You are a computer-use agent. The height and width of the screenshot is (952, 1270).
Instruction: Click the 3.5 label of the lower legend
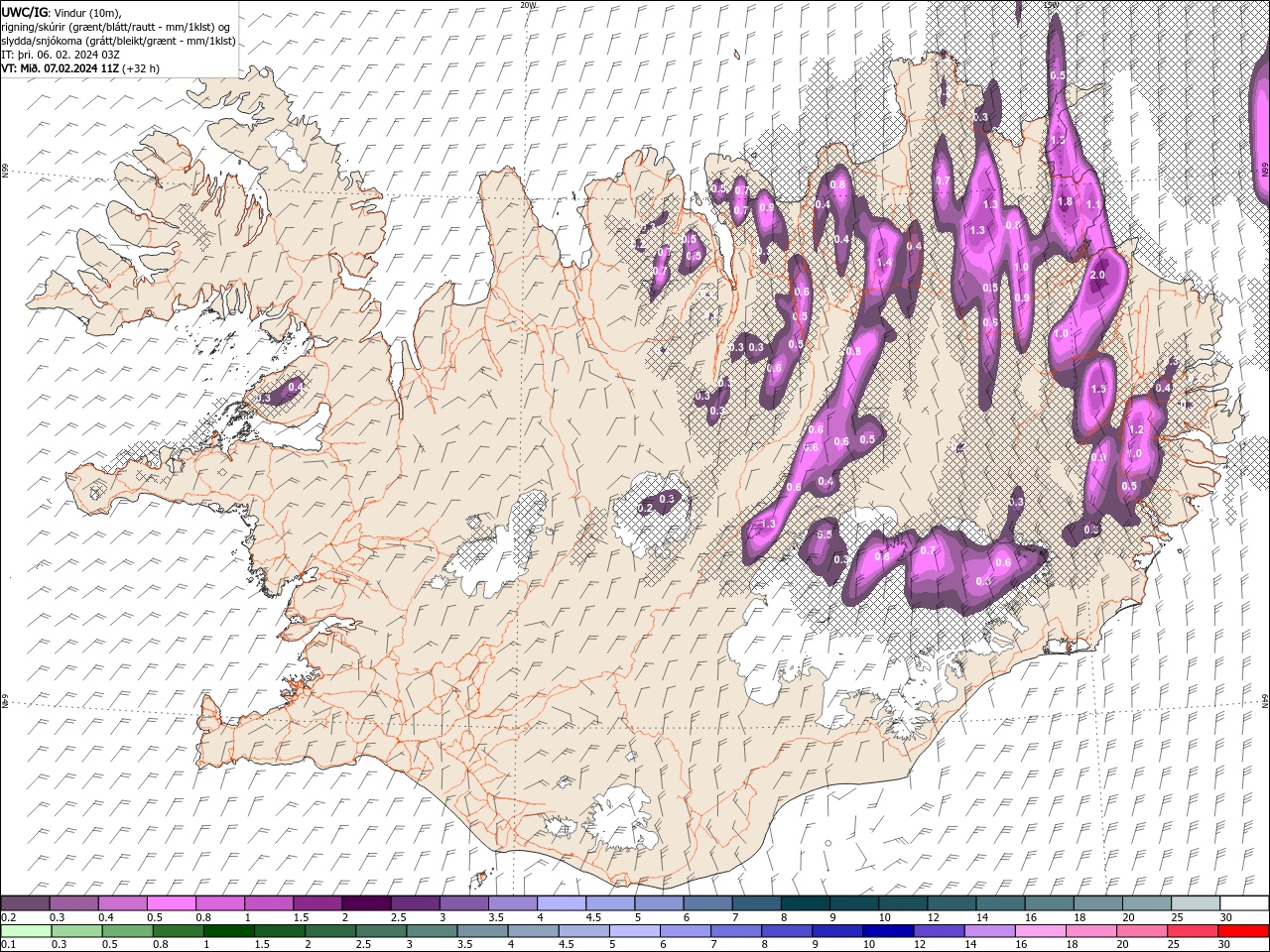click(464, 945)
